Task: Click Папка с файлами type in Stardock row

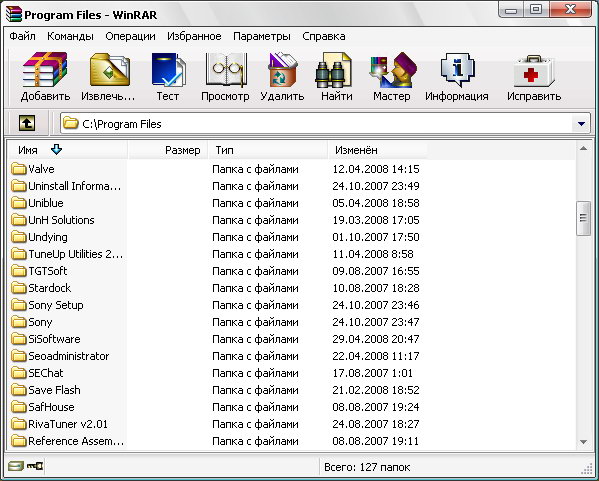Action: click(255, 288)
